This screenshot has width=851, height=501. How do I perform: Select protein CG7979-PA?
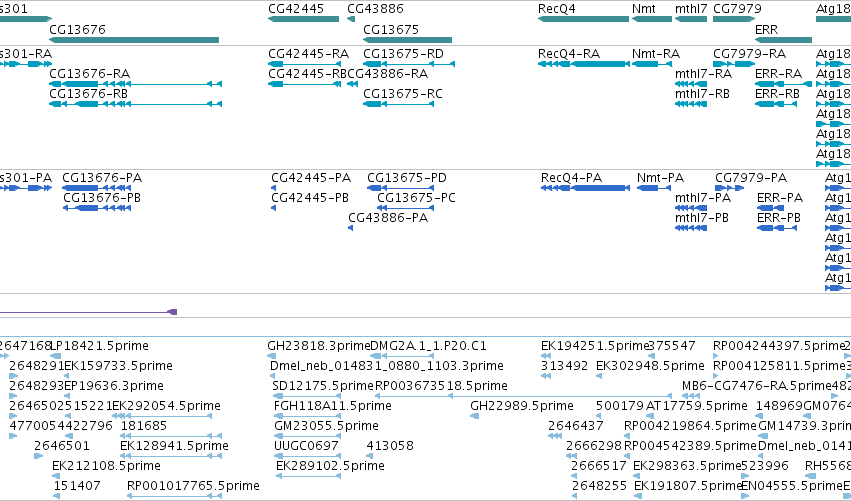(751, 177)
